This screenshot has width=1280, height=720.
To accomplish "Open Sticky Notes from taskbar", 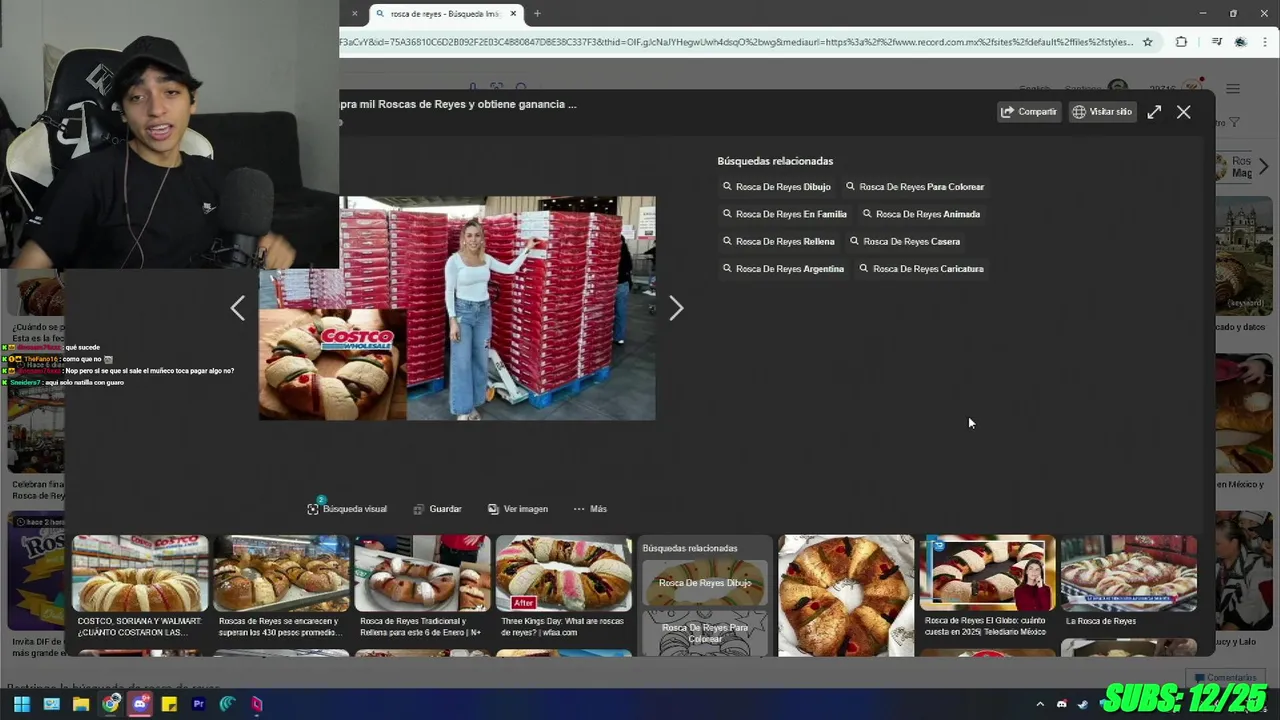I will (x=169, y=704).
